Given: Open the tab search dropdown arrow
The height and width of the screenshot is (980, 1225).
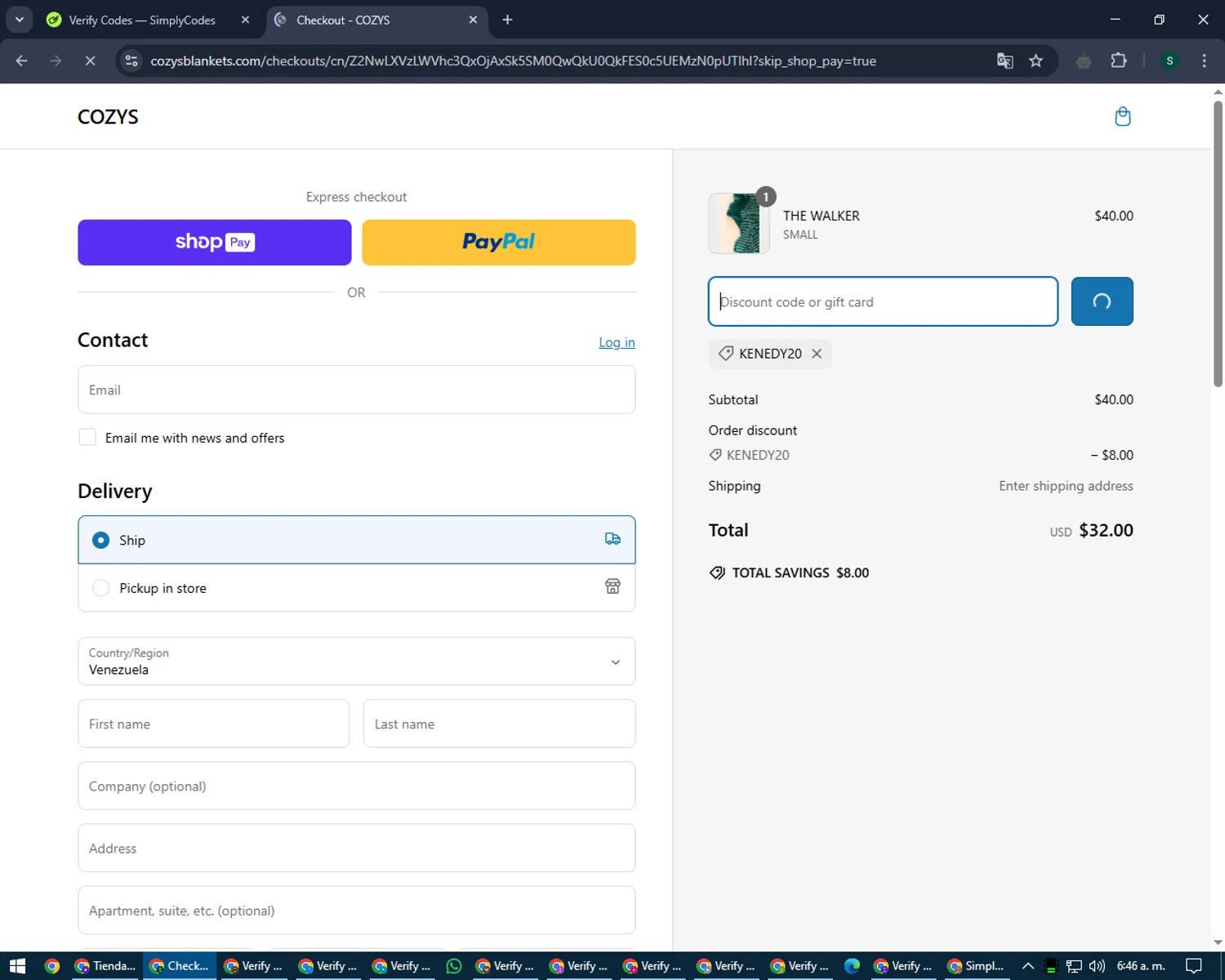Looking at the screenshot, I should 19,20.
